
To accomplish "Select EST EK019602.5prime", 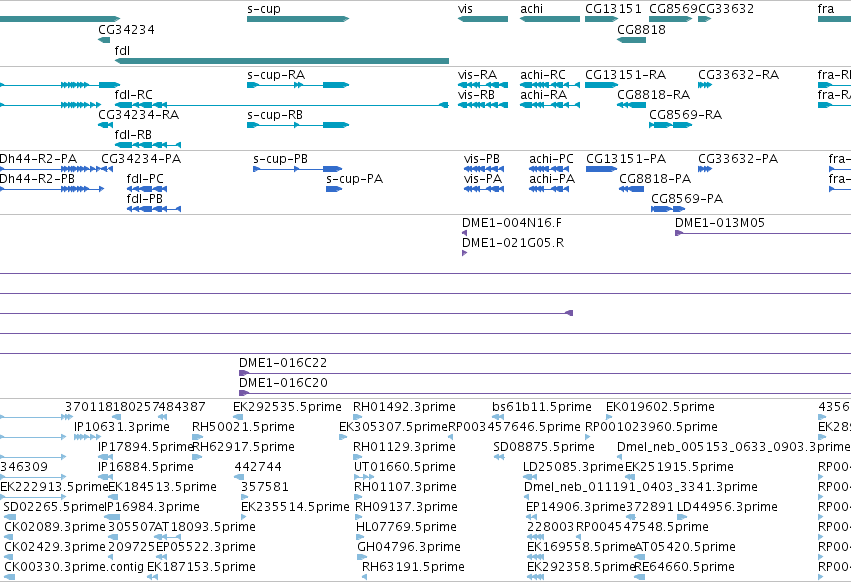I will pyautogui.click(x=660, y=407).
